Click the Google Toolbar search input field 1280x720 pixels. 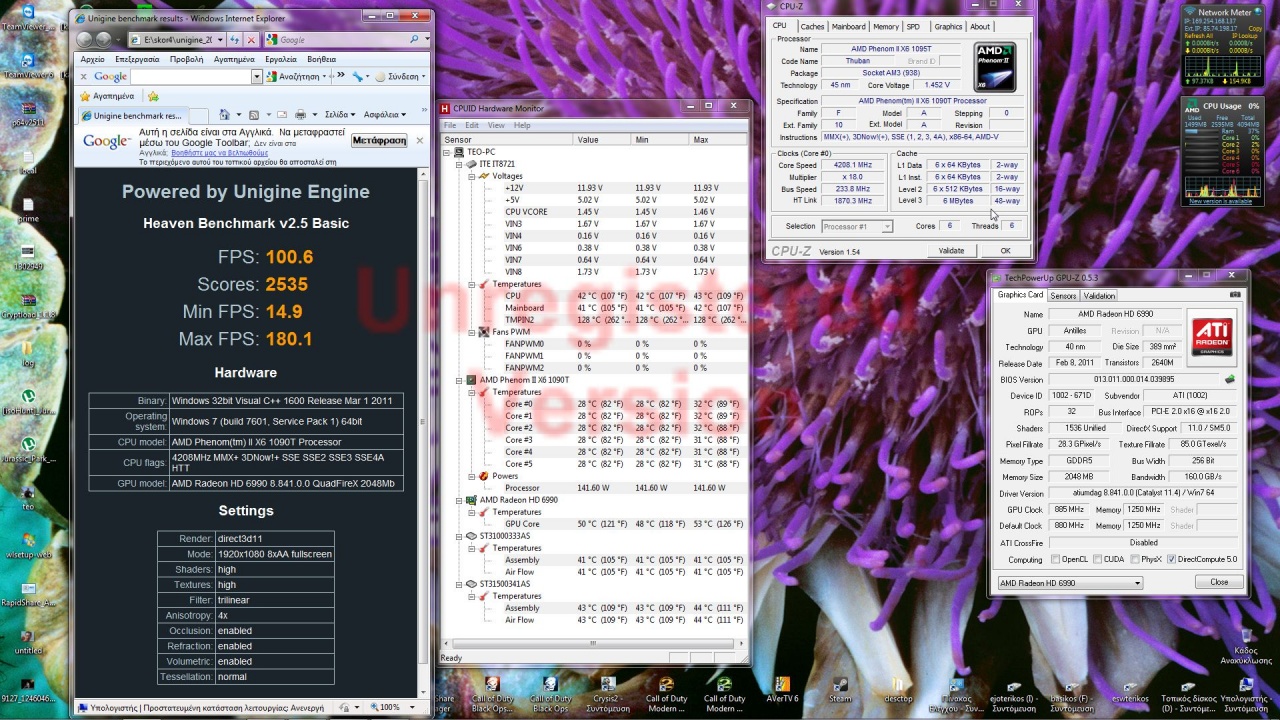click(x=190, y=77)
